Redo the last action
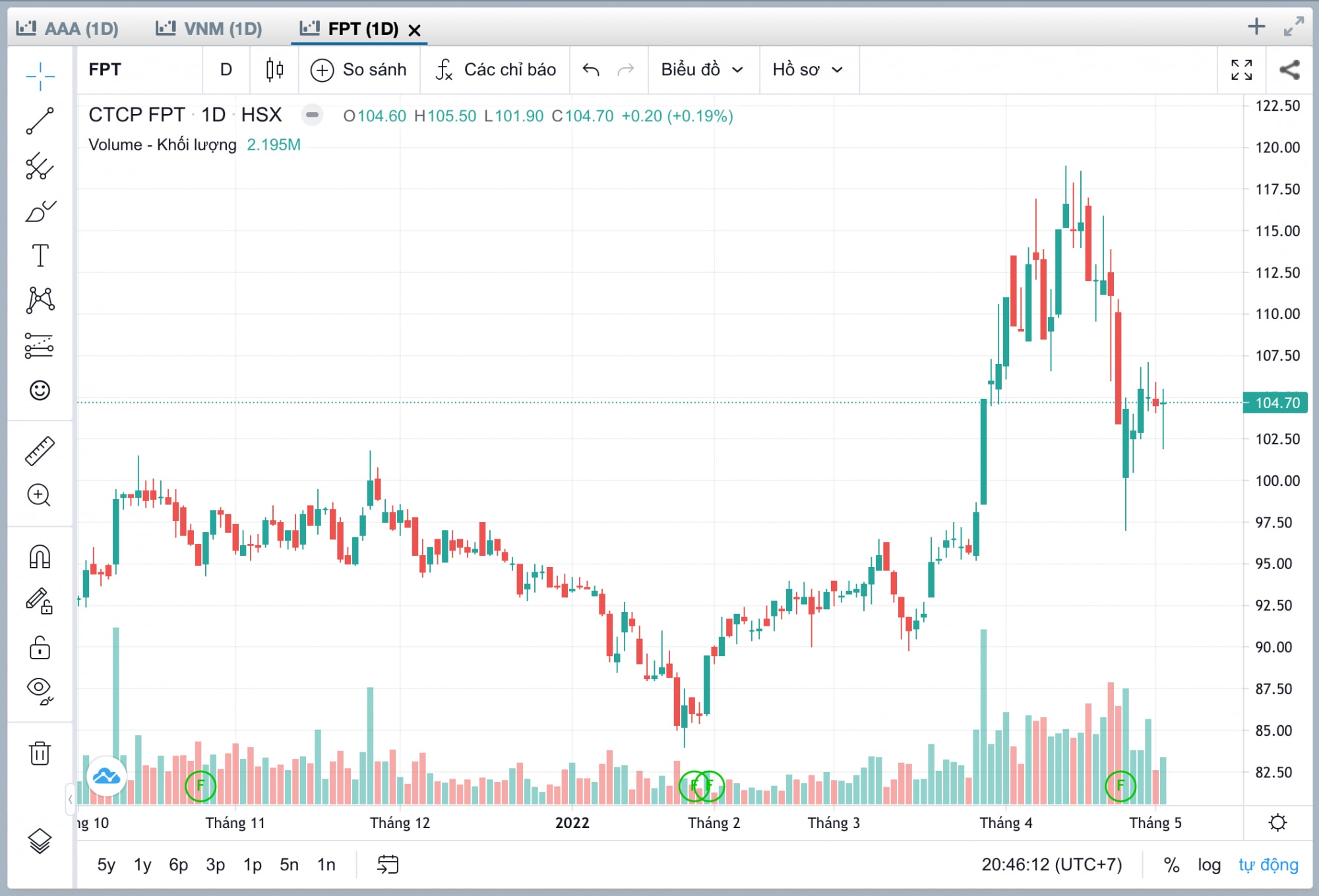 coord(626,69)
